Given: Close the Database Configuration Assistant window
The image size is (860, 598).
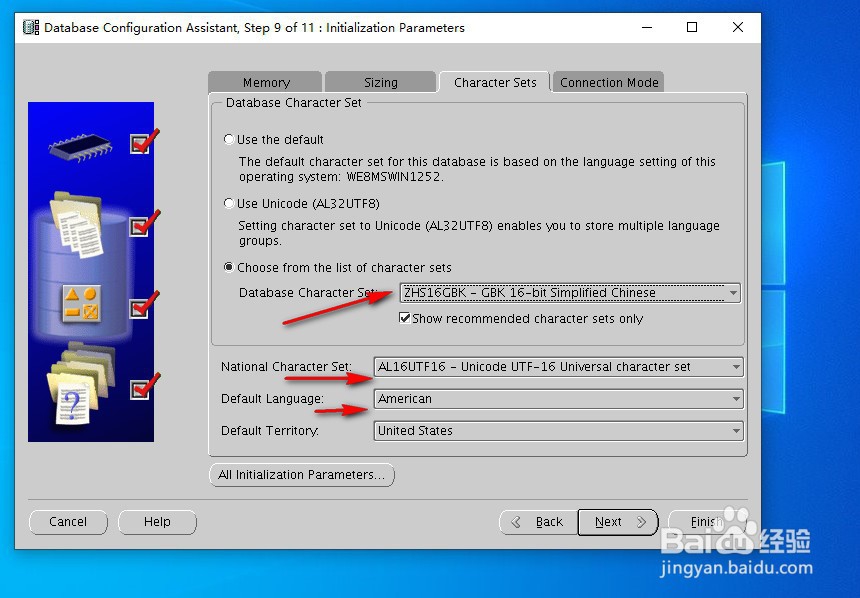Looking at the screenshot, I should coord(738,27).
